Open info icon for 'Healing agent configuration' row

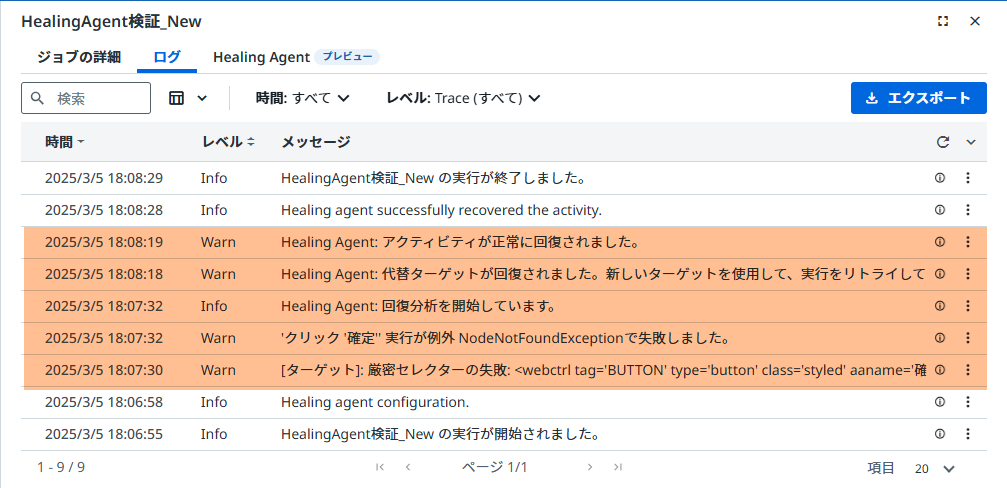click(940, 402)
